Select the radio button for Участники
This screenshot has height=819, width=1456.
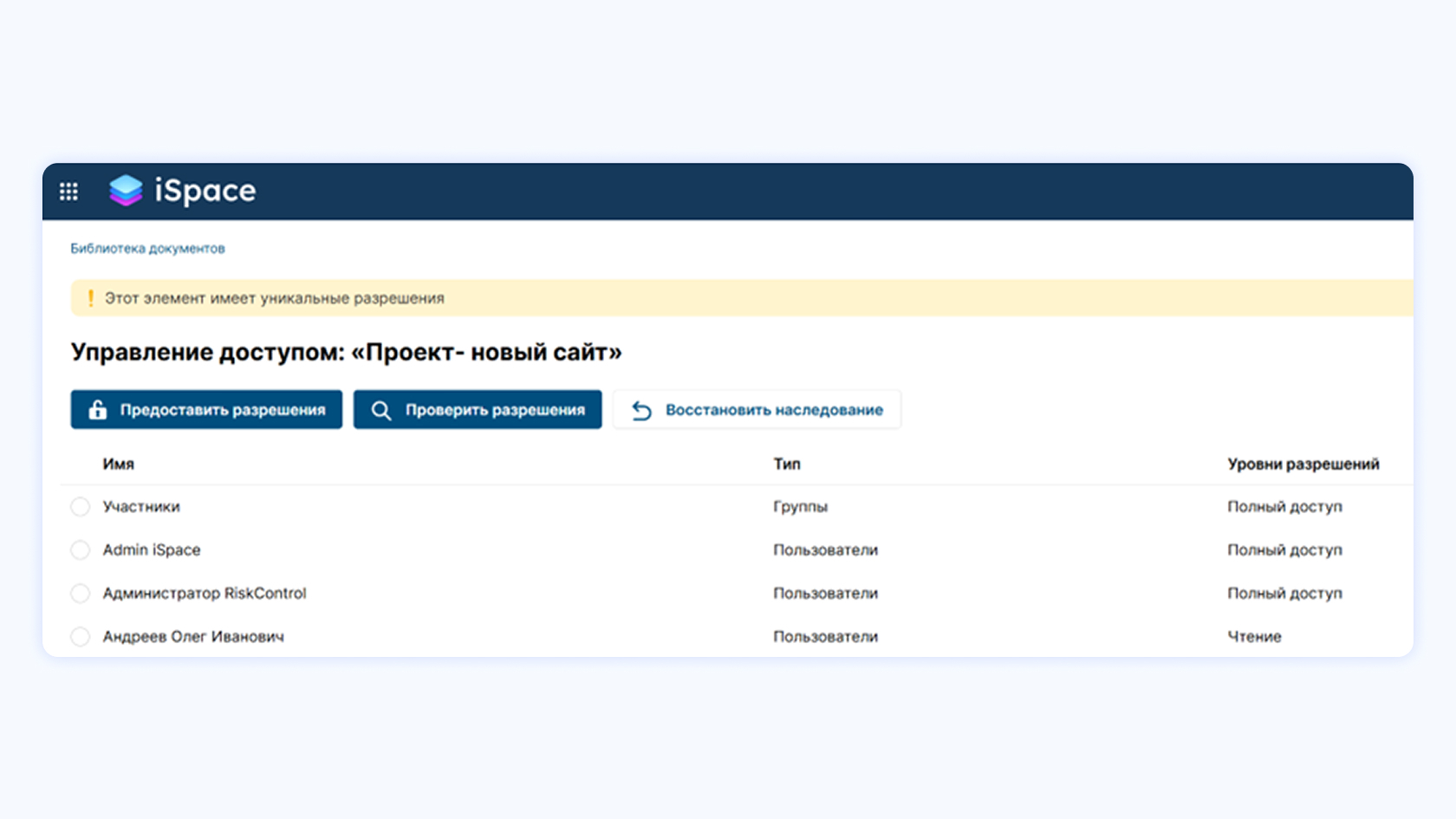[80, 507]
